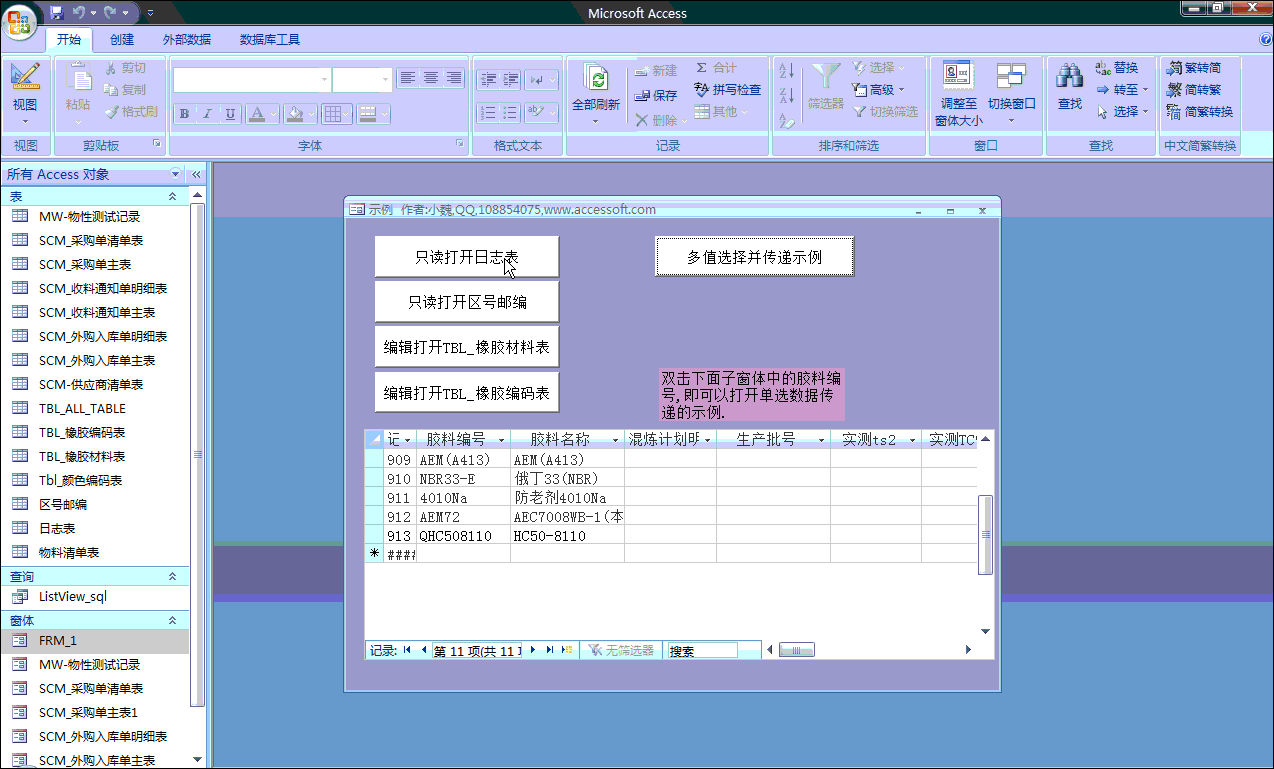
Task: Collapse the 查询 group in navigation pane
Action: [x=172, y=576]
